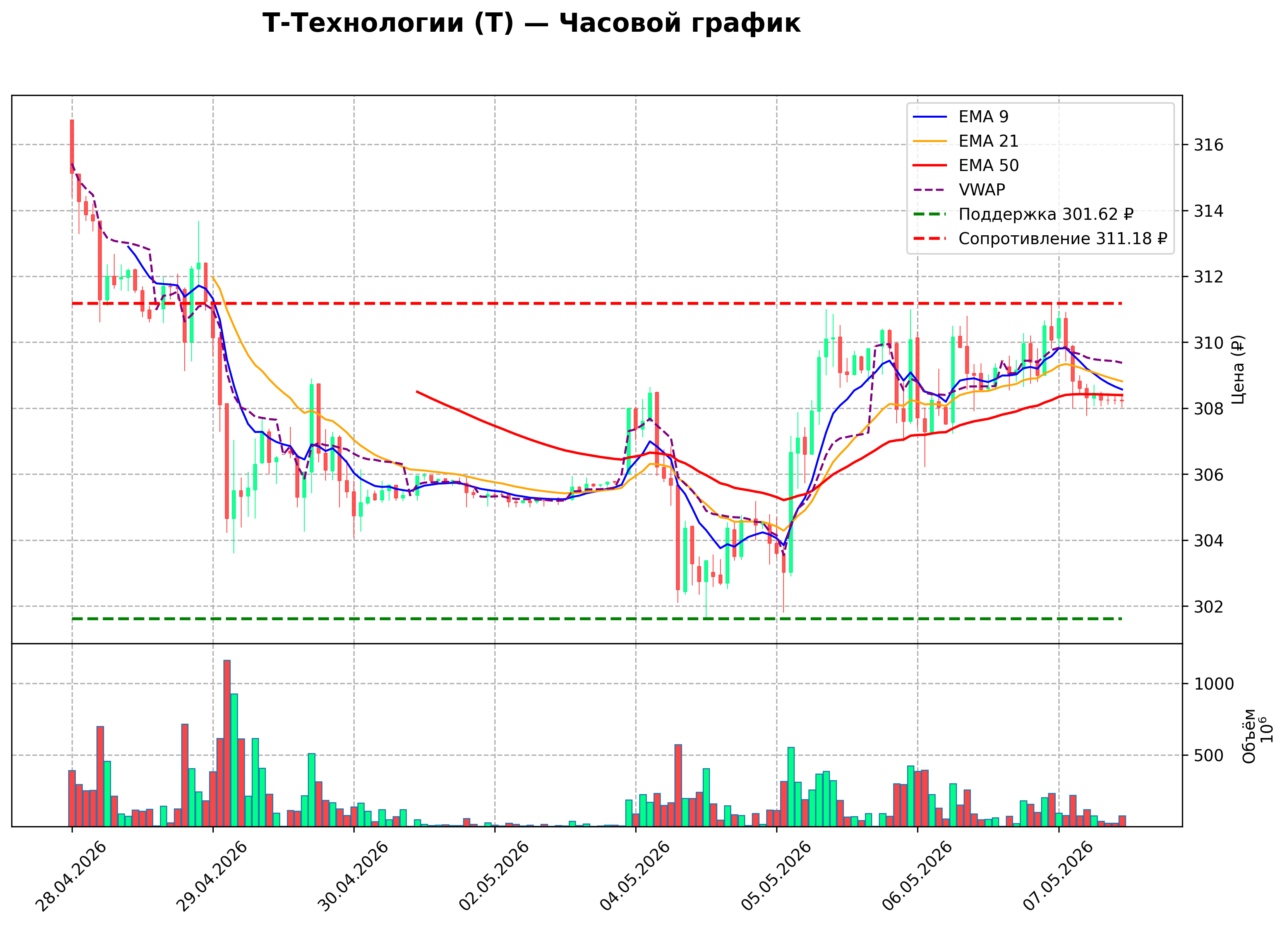Click the "312" price axis tick label

1209,277
